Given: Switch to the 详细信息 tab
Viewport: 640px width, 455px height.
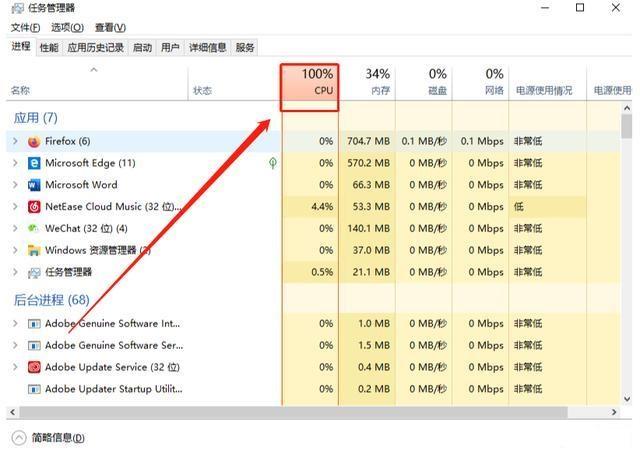Looking at the screenshot, I should coord(207,48).
